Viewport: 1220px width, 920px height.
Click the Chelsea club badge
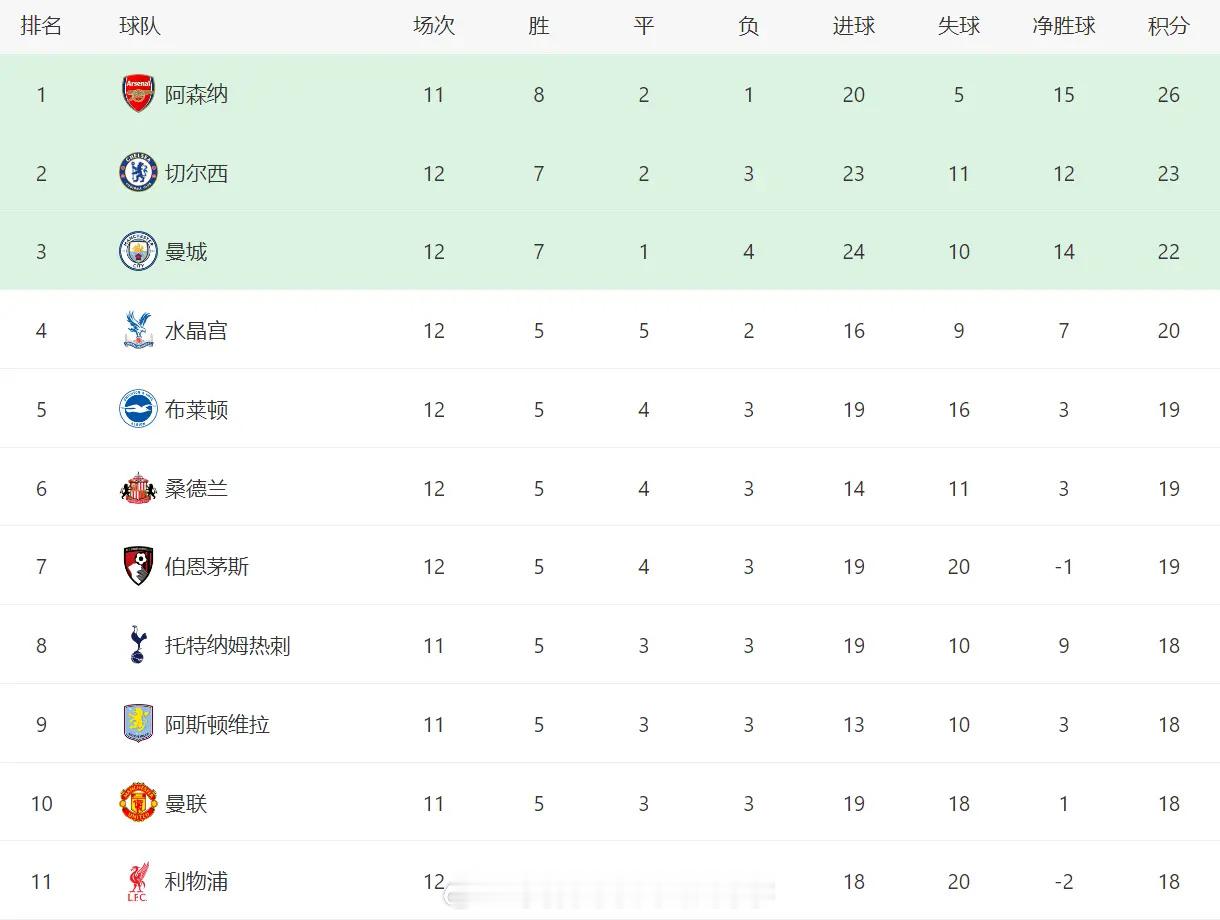pyautogui.click(x=138, y=173)
